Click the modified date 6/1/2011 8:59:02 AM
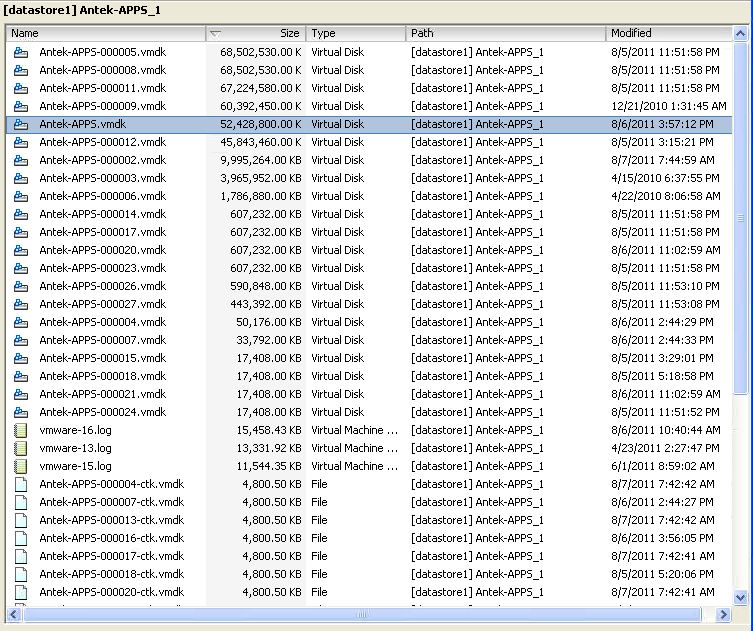 (663, 466)
